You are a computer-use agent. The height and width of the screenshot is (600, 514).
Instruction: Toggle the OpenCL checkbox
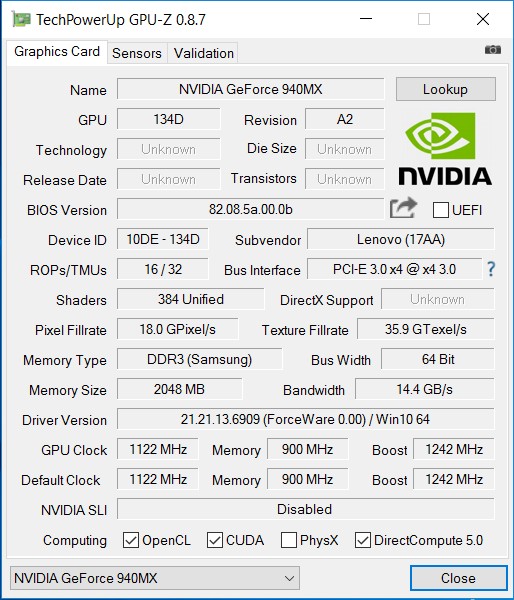click(x=131, y=540)
